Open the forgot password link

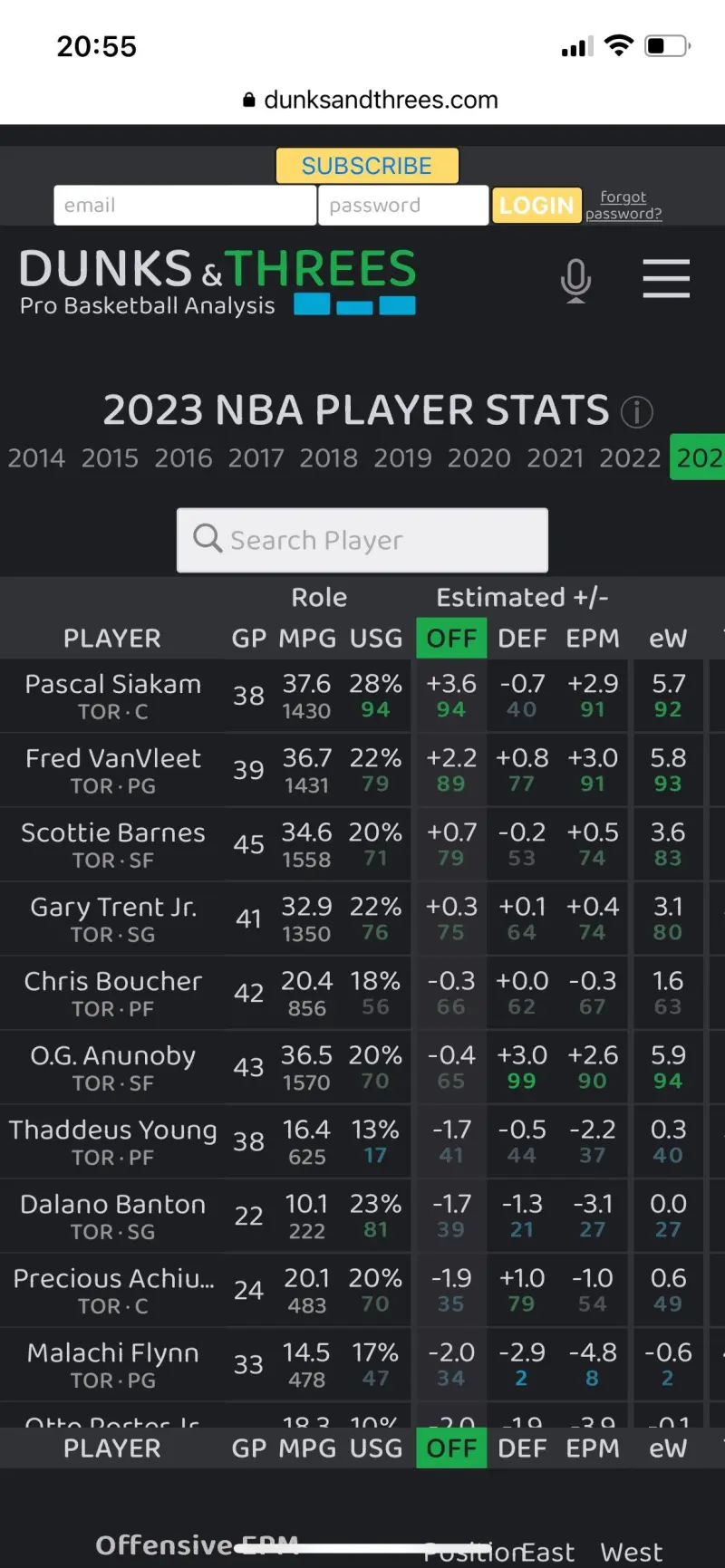point(623,206)
